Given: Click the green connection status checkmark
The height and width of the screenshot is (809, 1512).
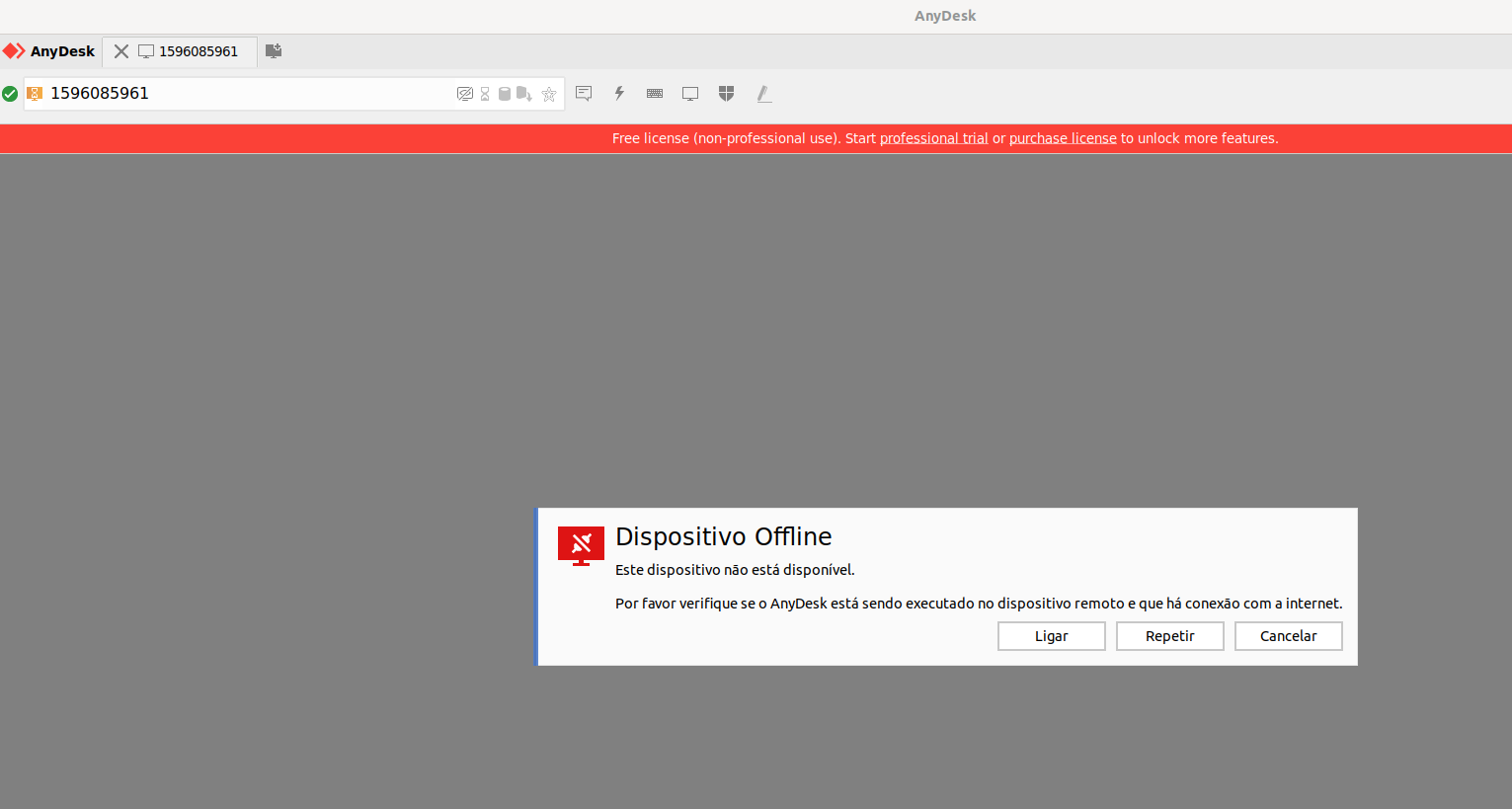Looking at the screenshot, I should pos(10,94).
